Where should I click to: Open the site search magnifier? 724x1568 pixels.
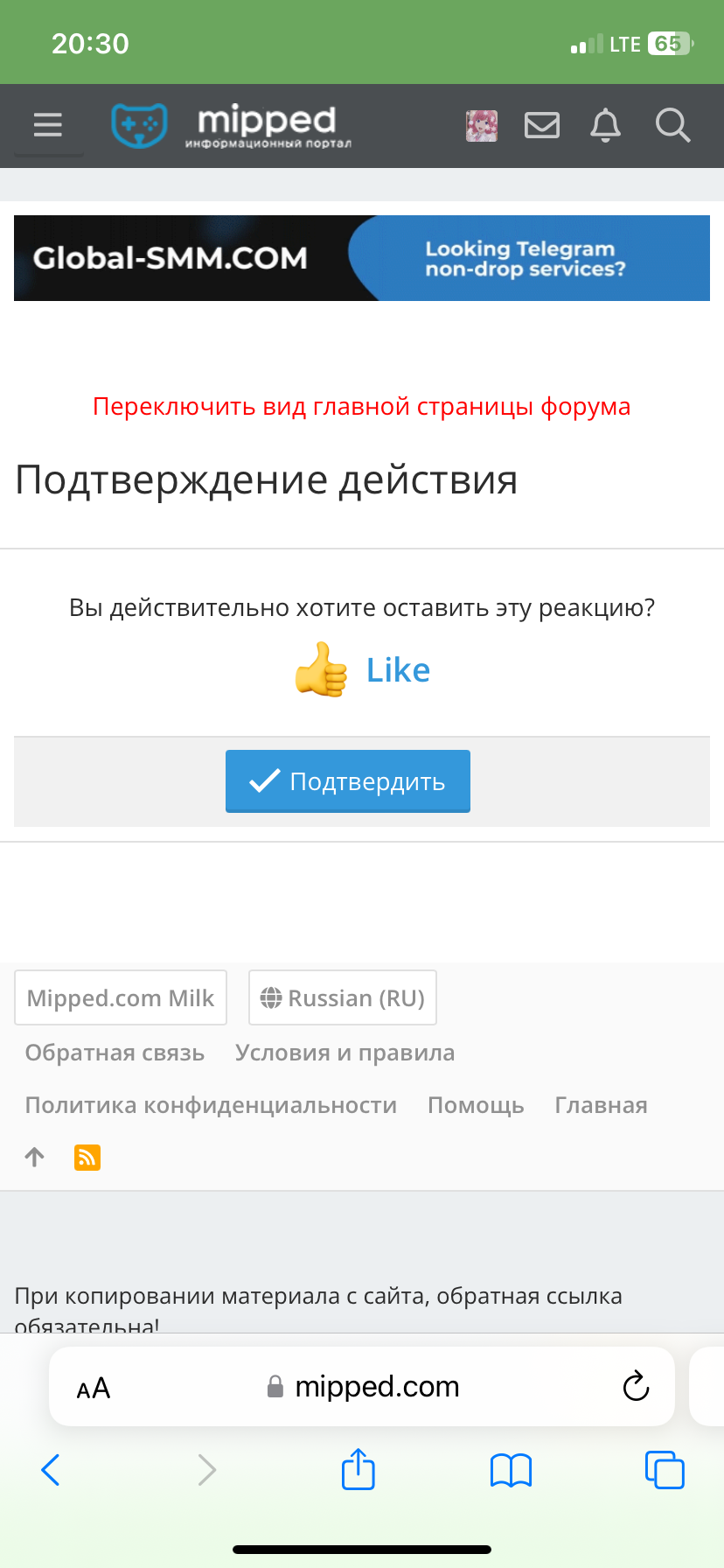(672, 125)
